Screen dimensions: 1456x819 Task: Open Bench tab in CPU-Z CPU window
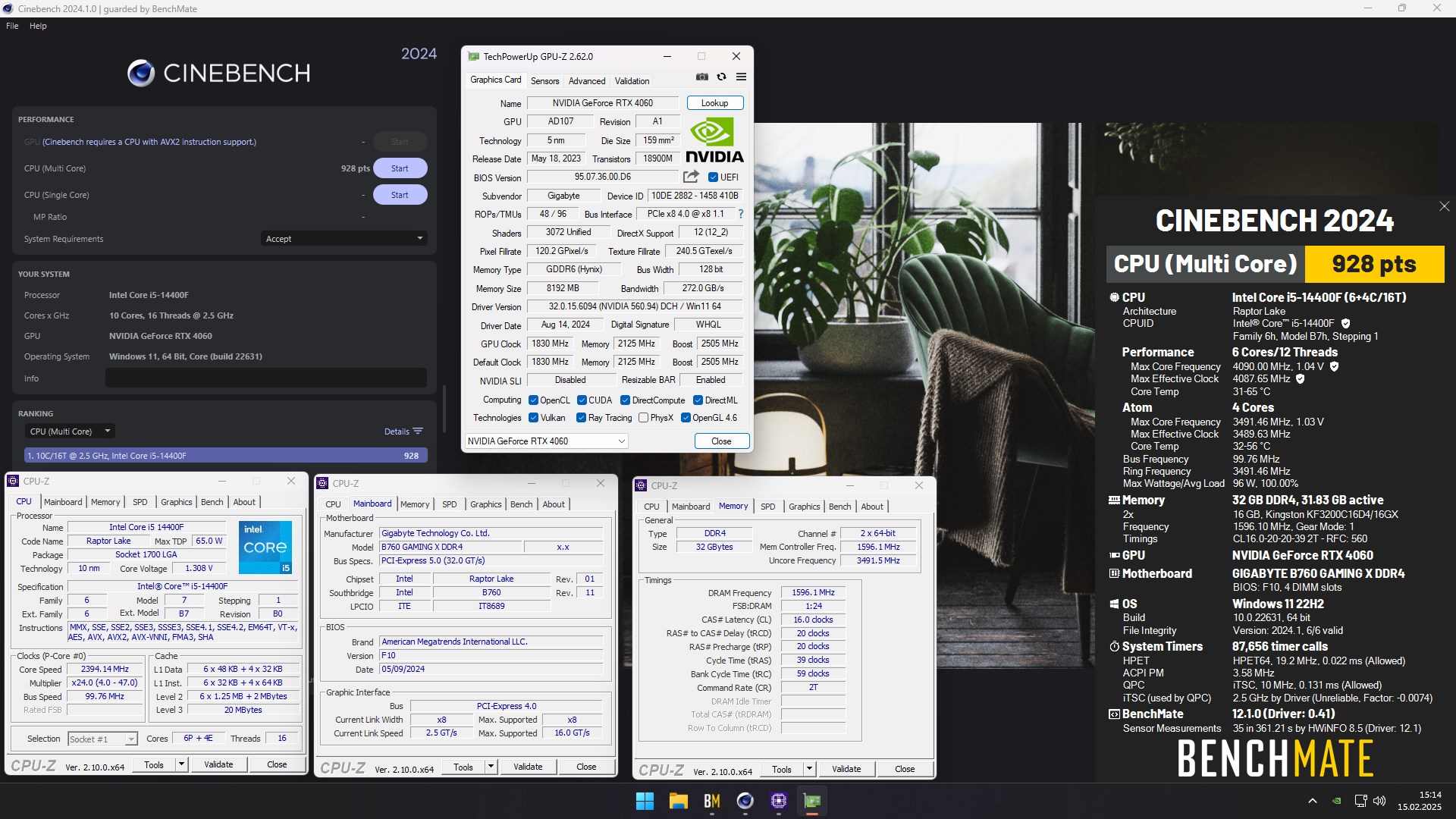click(212, 502)
